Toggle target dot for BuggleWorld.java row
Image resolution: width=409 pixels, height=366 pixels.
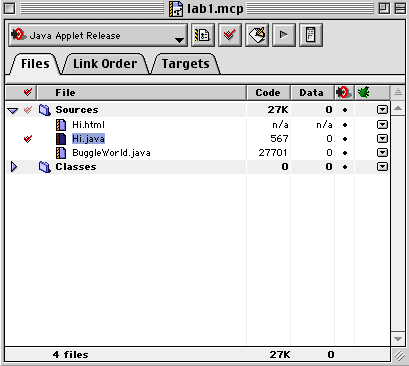(345, 153)
